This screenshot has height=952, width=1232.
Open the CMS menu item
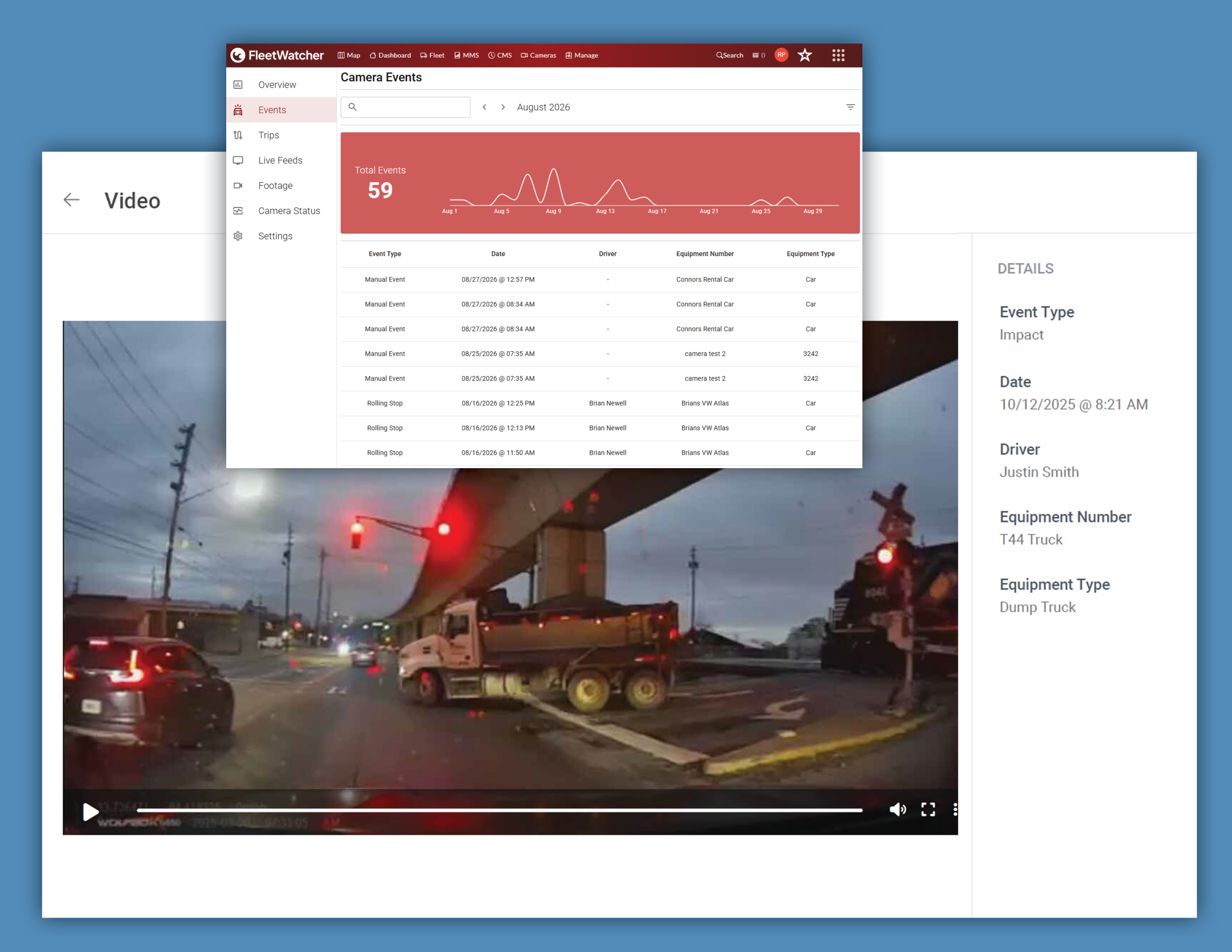(500, 55)
